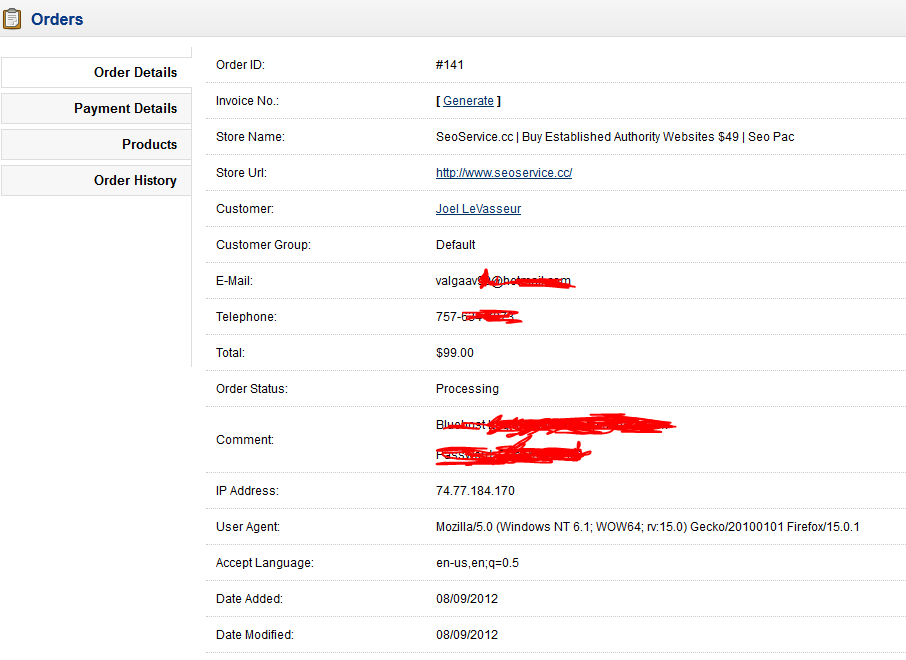The width and height of the screenshot is (906, 660).
Task: Click the IP address 74.77.184.170
Action: point(475,491)
